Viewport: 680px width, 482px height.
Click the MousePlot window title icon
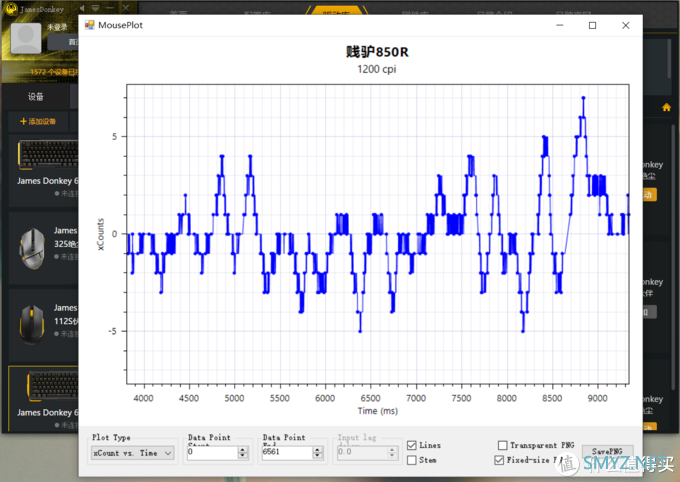90,24
